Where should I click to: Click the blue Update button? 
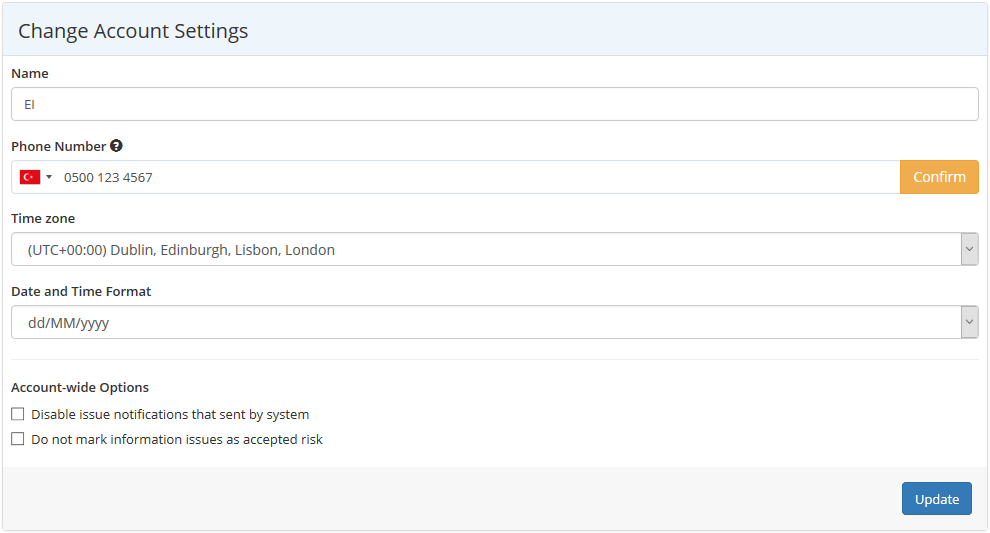point(936,499)
